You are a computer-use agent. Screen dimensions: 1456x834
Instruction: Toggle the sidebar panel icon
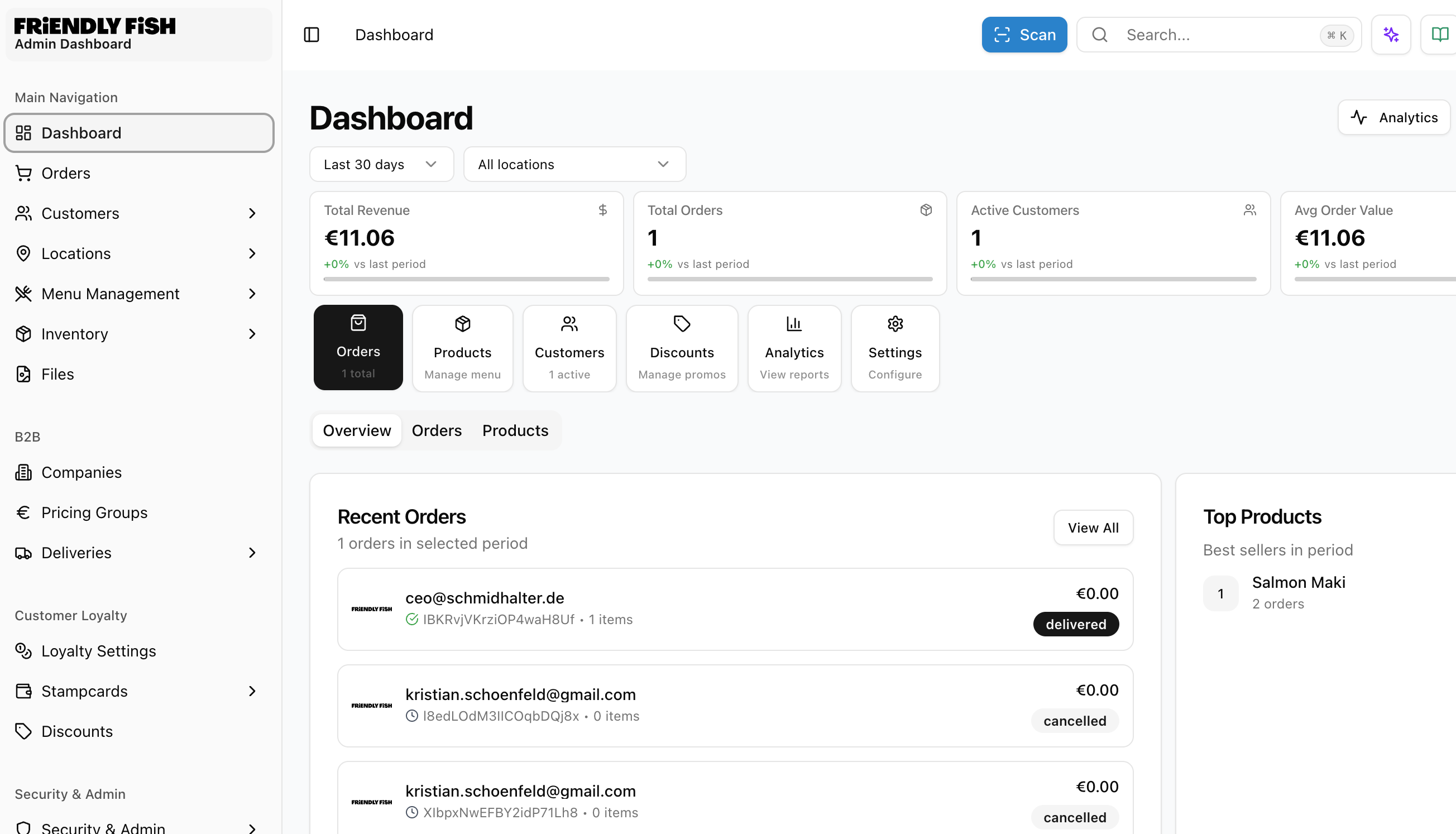[x=311, y=35]
